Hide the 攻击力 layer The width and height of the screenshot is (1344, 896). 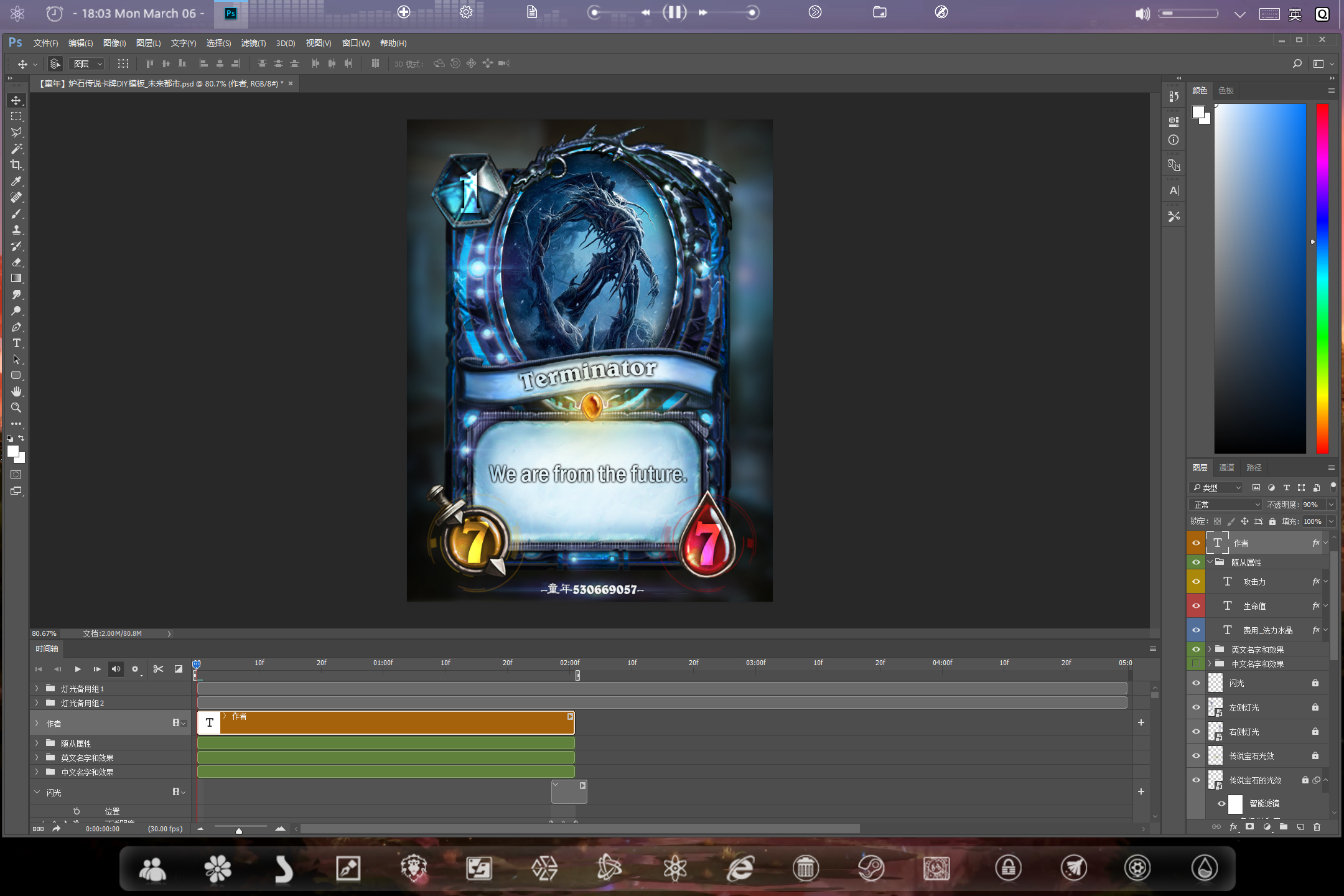pos(1196,582)
